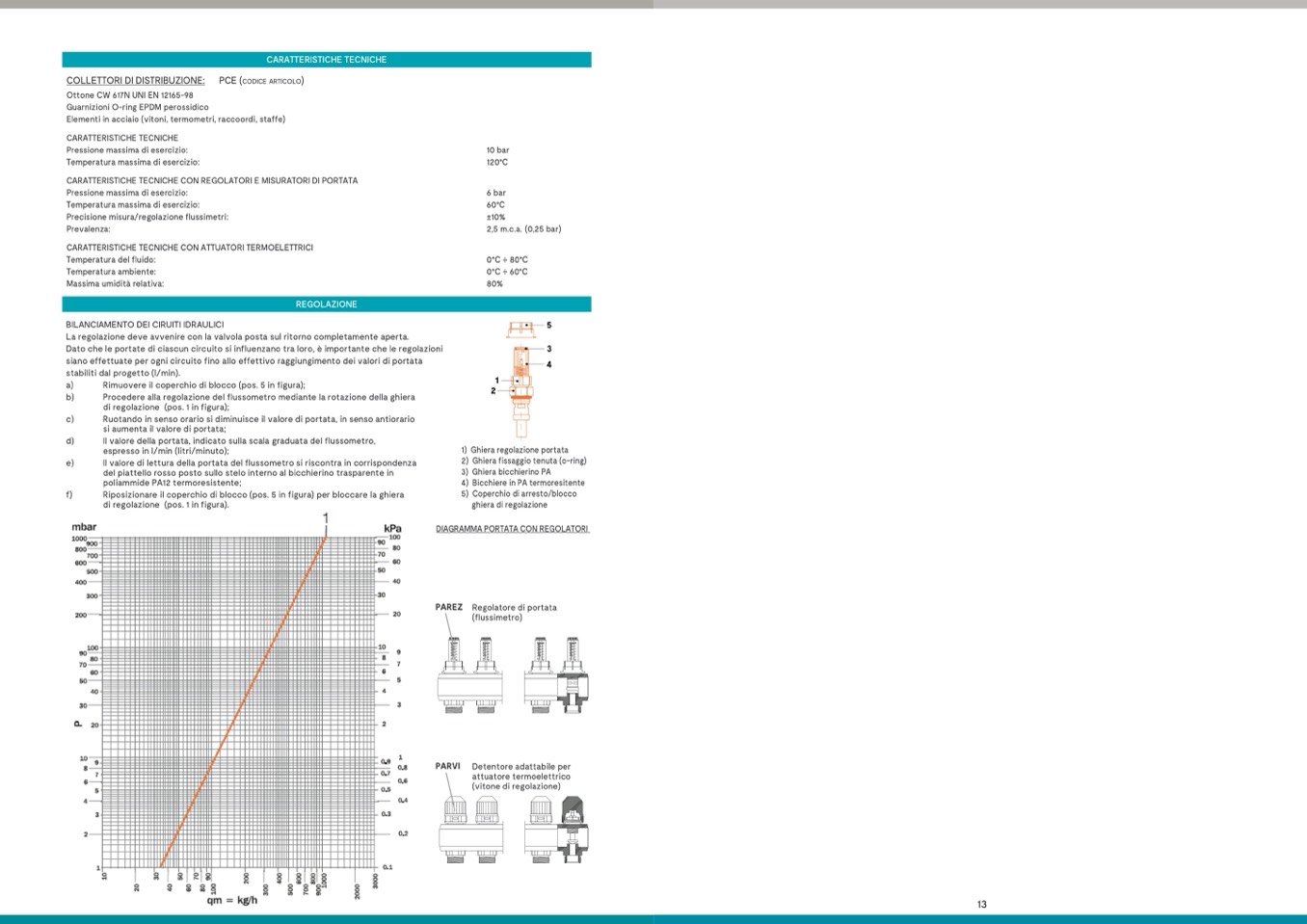Click the flowmeter component diagram

point(520,376)
